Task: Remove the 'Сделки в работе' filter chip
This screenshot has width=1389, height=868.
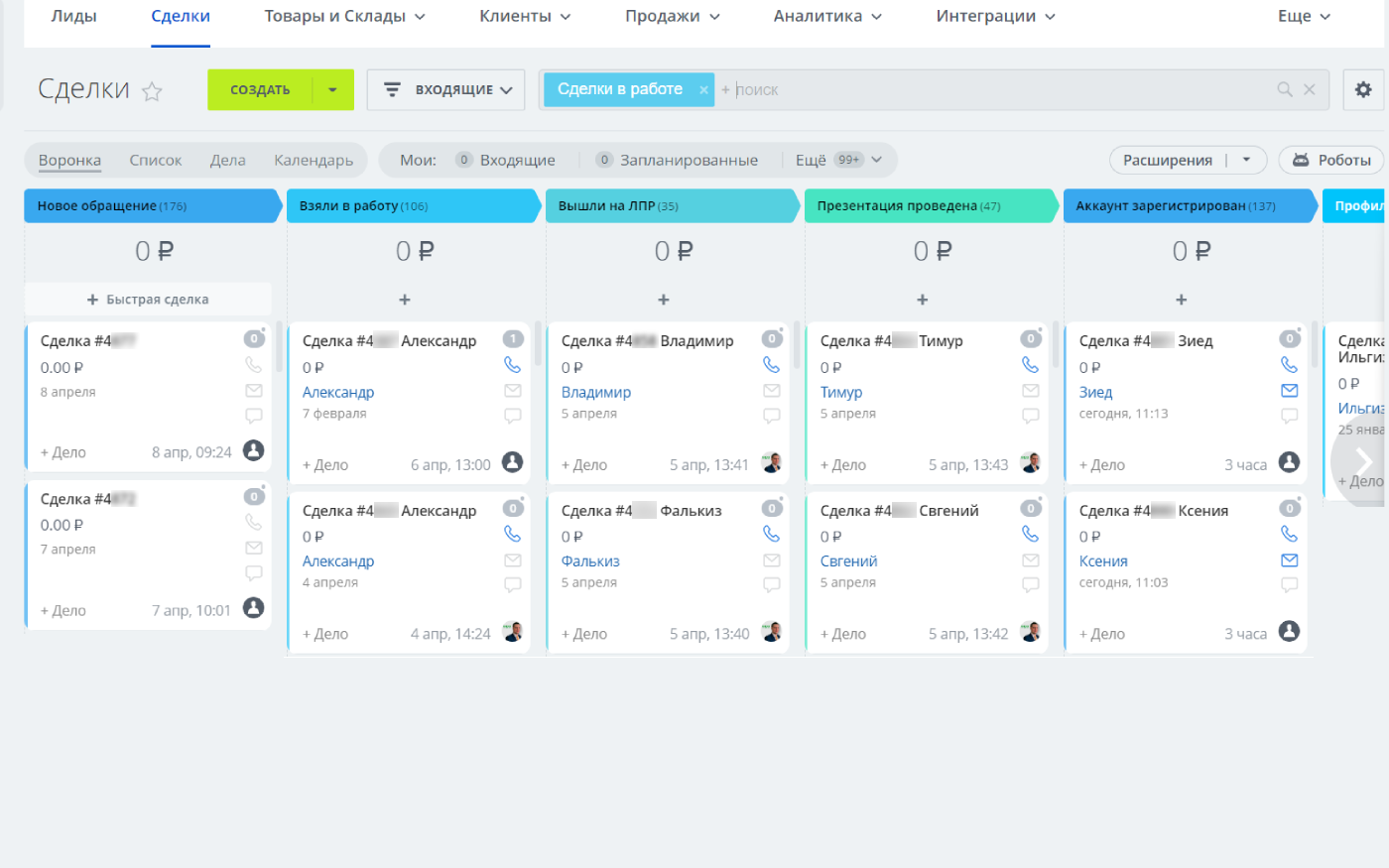Action: [703, 89]
